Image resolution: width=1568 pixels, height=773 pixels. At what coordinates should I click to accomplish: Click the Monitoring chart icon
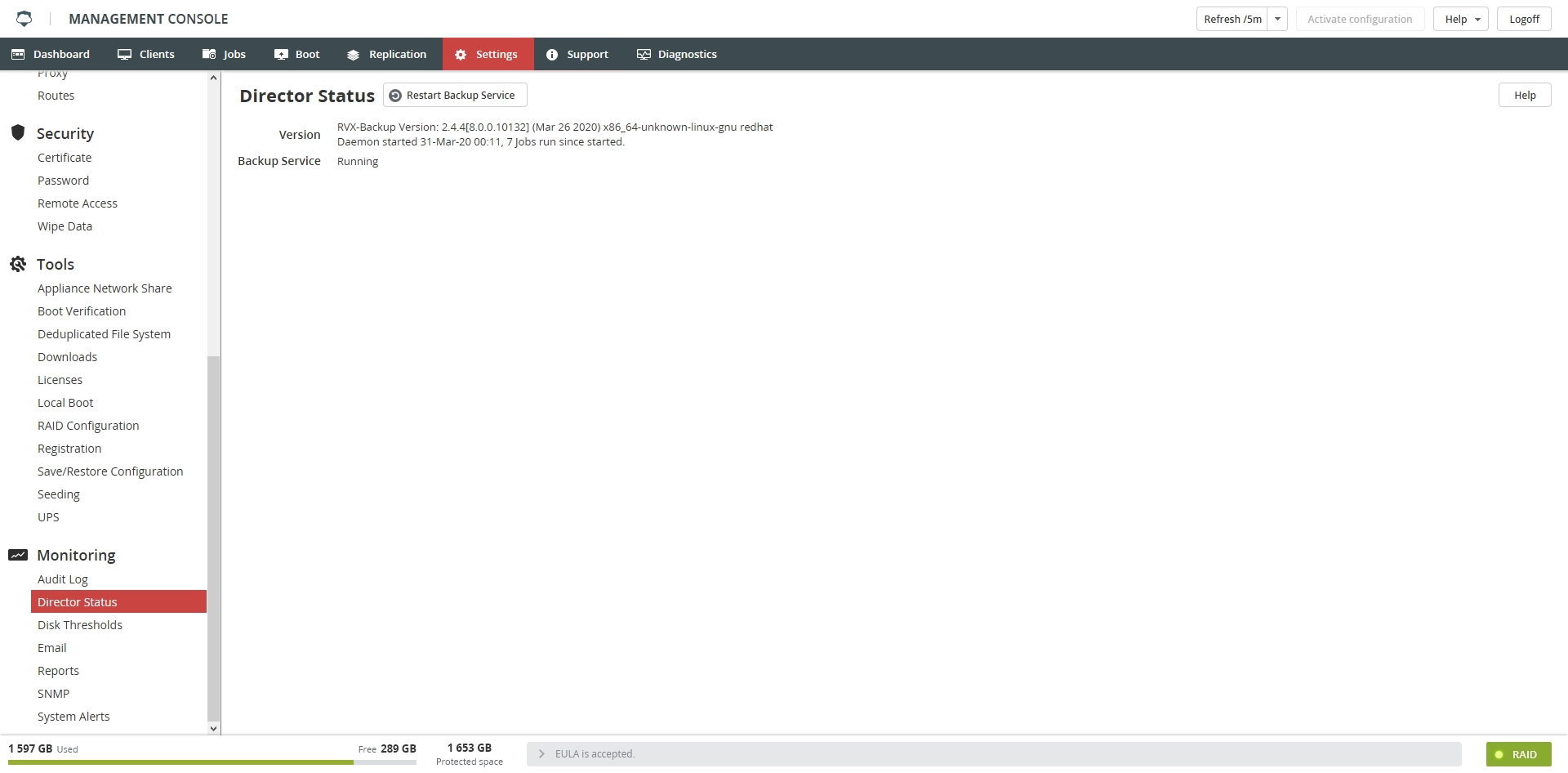point(18,555)
